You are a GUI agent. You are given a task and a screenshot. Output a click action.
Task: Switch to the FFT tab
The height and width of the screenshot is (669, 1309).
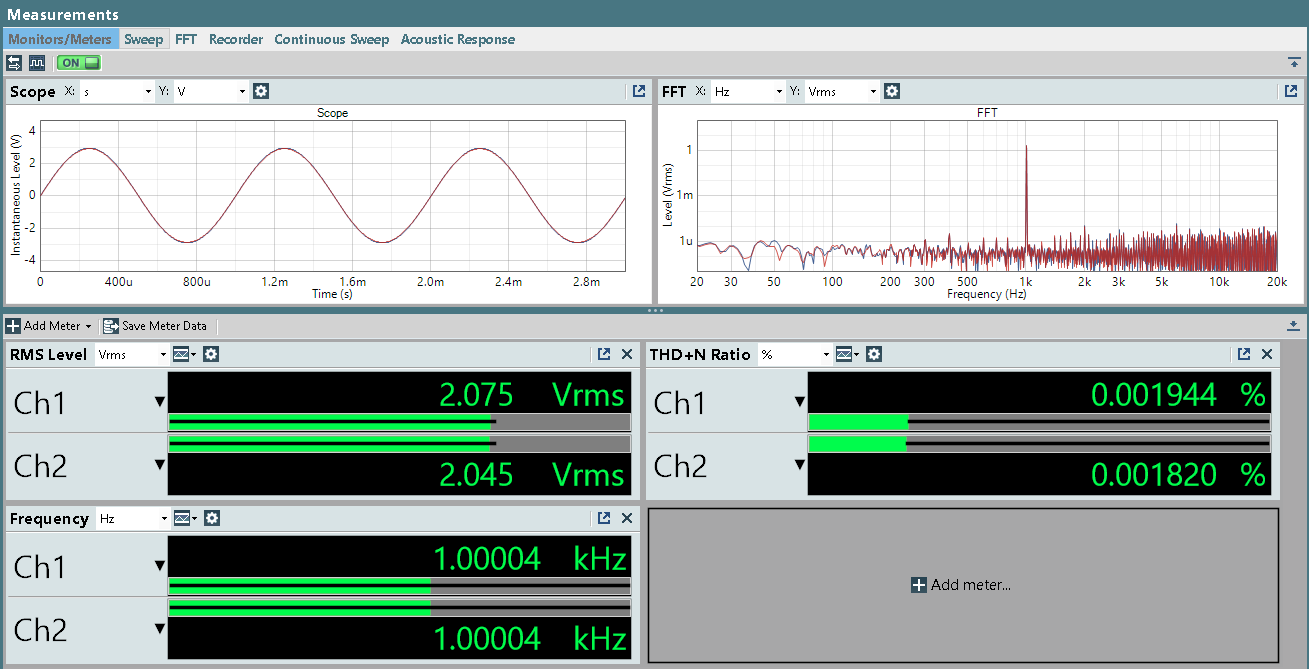[x=186, y=39]
